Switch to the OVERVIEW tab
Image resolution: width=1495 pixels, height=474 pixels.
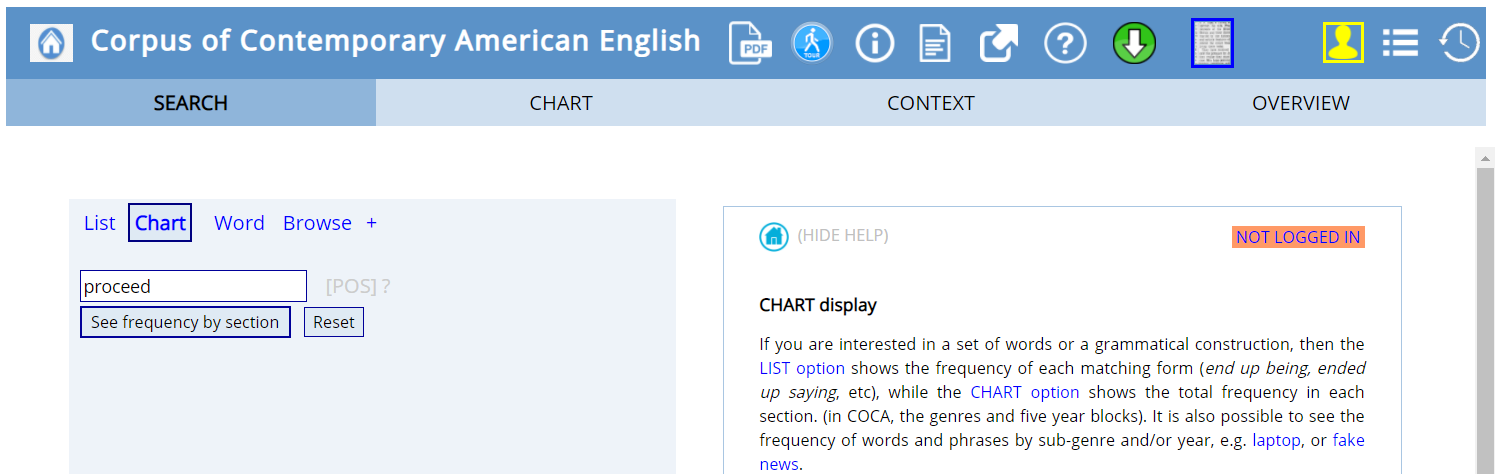(x=1301, y=103)
